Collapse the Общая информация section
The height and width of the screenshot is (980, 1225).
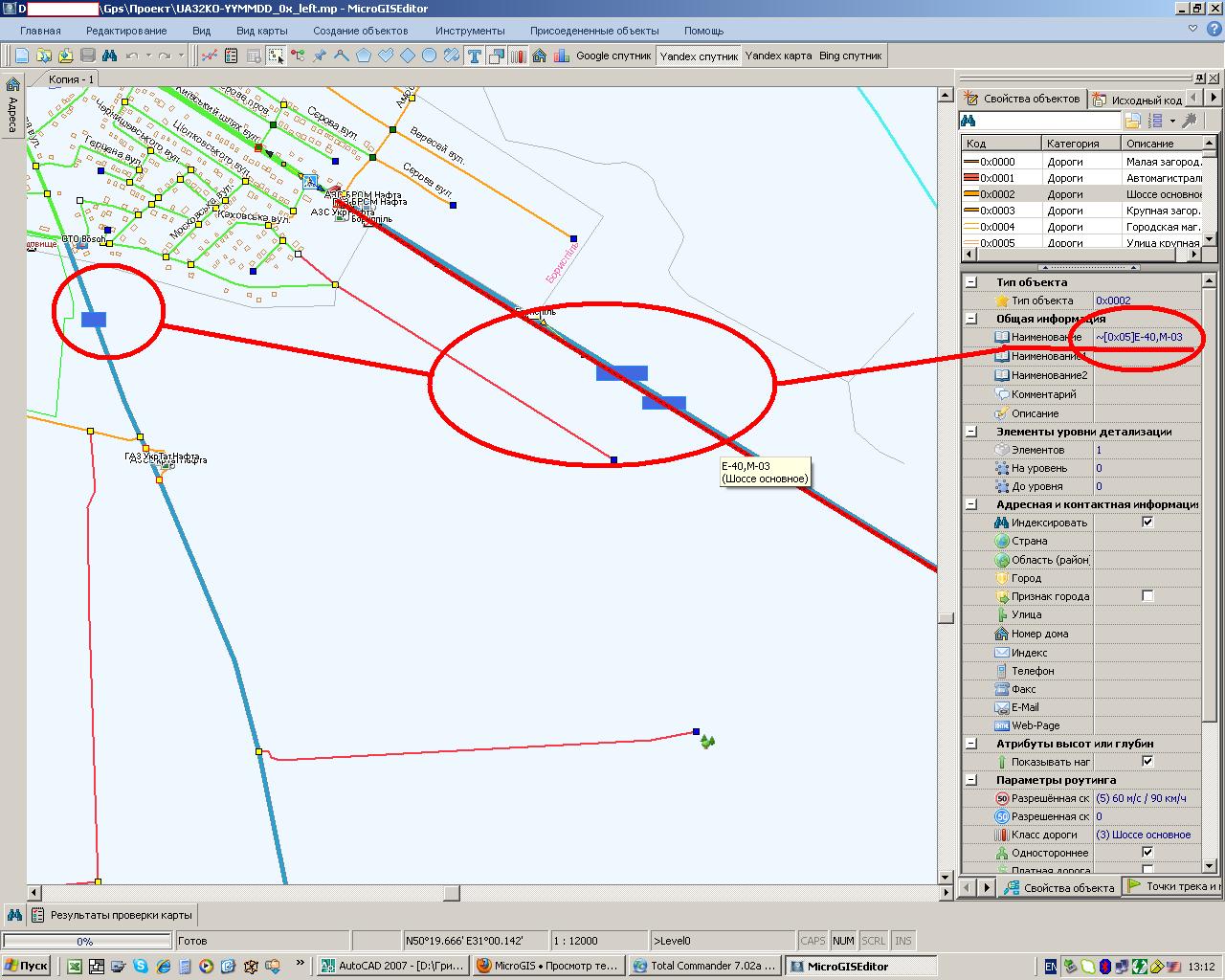(971, 319)
